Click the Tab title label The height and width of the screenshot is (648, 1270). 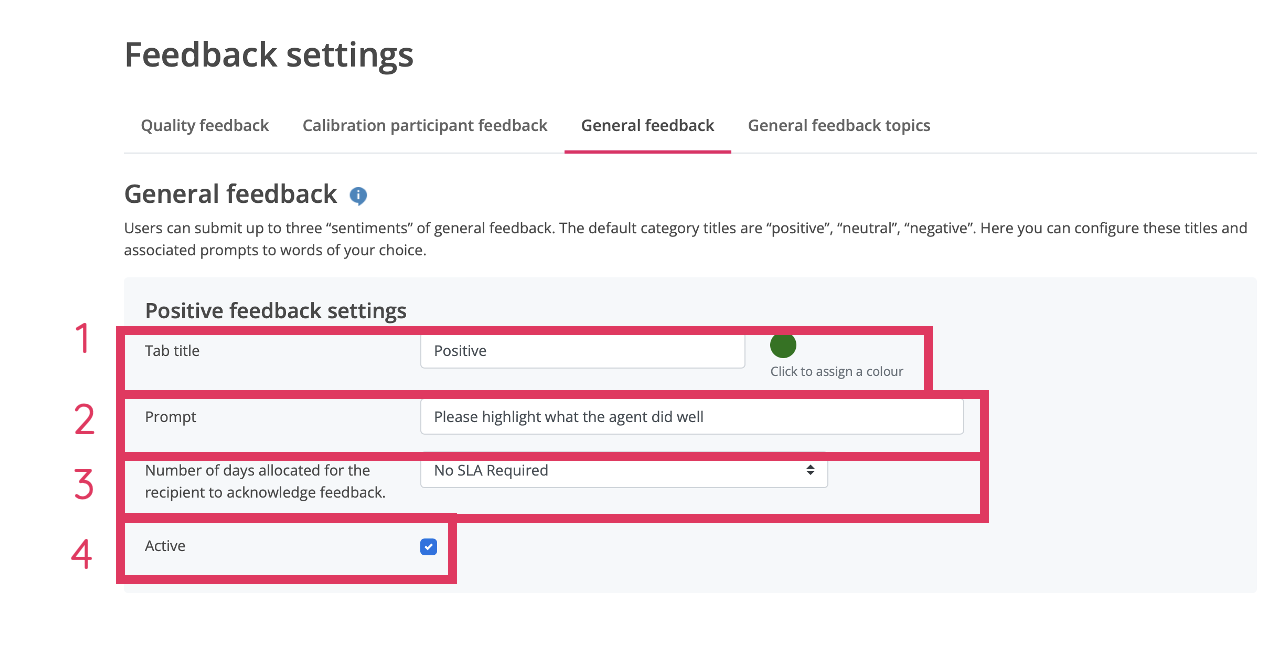point(172,351)
